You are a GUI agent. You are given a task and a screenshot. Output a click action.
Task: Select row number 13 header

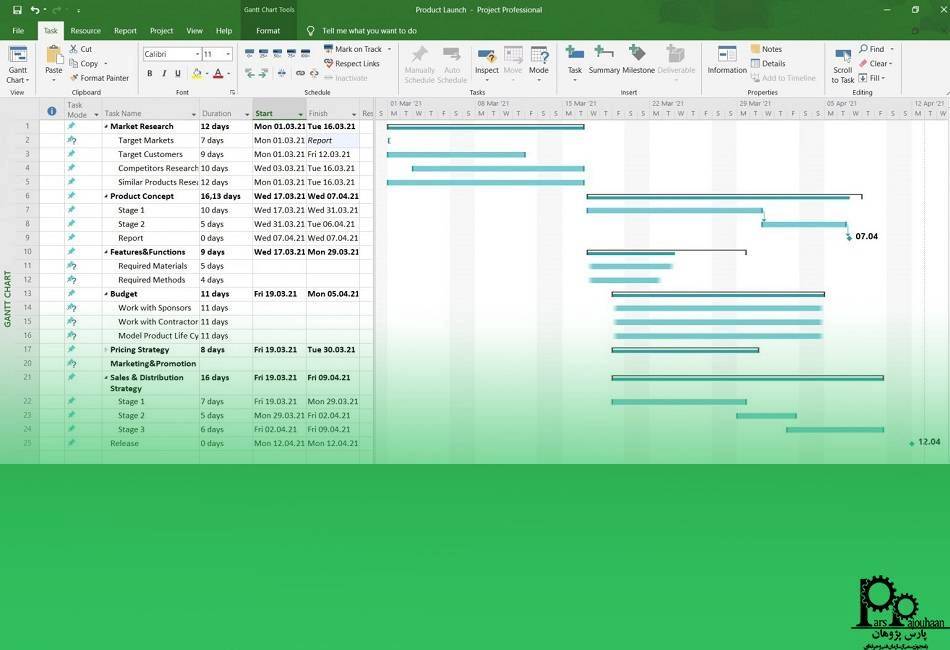click(27, 294)
